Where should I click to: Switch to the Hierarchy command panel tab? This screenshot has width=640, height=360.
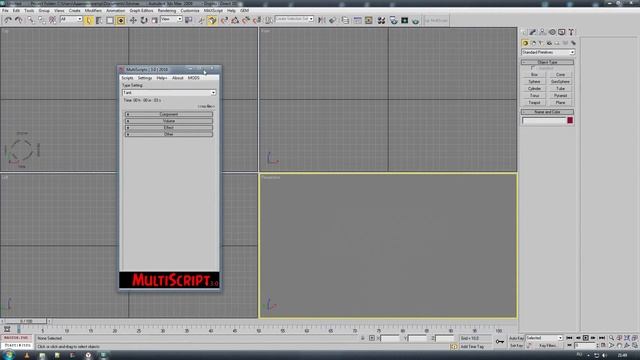click(x=542, y=32)
